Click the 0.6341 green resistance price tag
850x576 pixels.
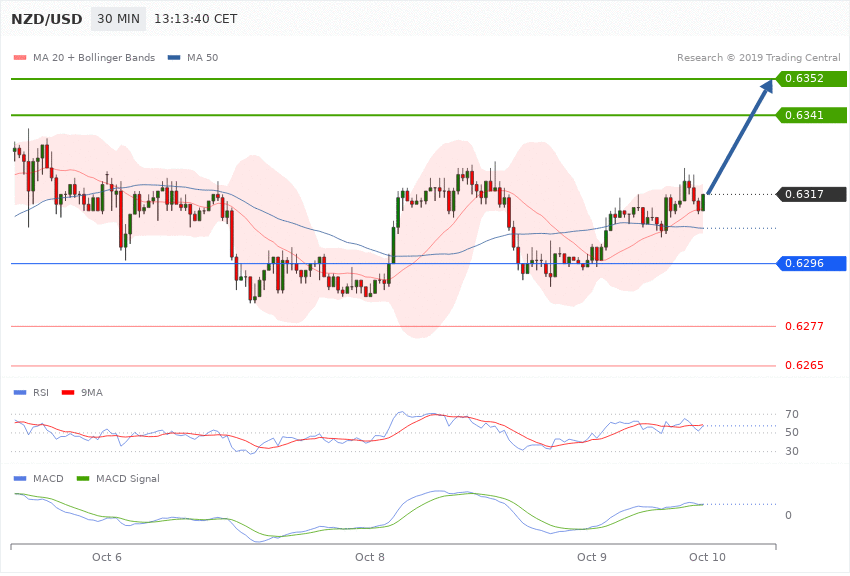[x=811, y=115]
